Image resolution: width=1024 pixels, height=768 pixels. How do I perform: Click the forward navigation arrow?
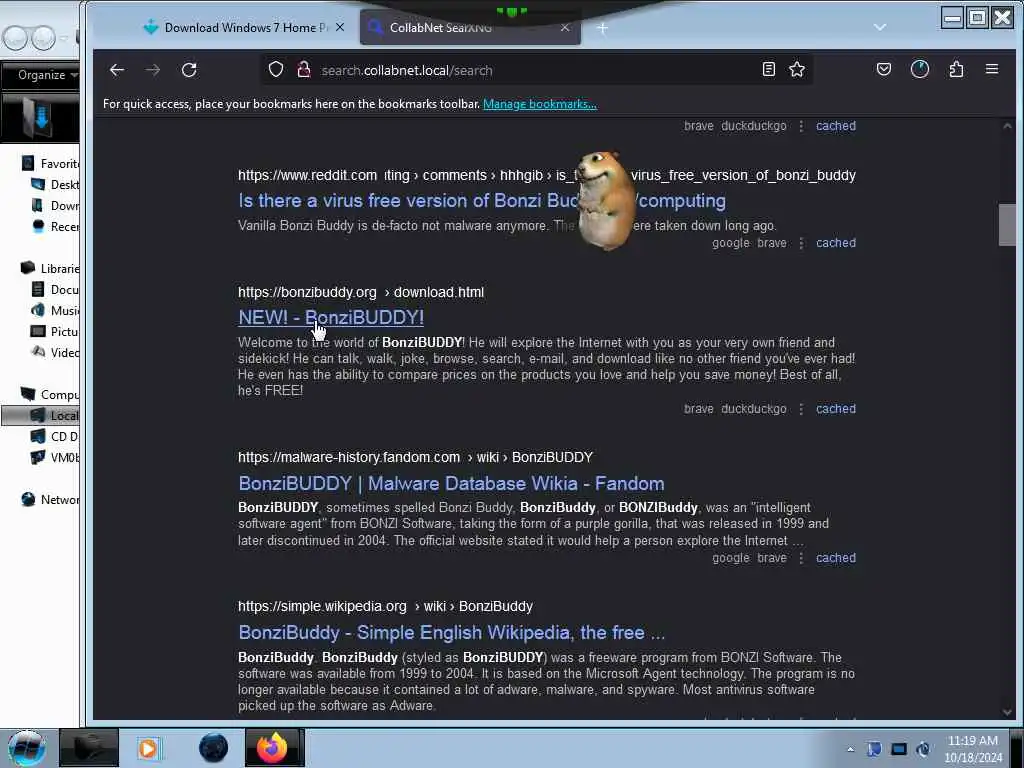pos(153,70)
